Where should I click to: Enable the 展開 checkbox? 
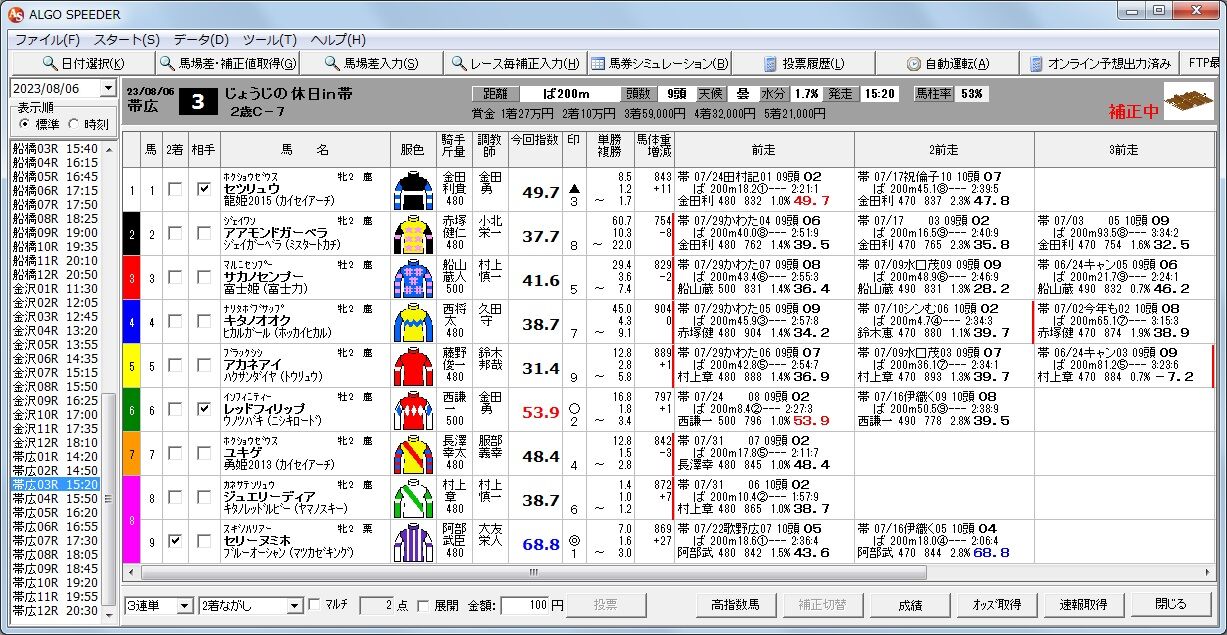click(x=424, y=605)
